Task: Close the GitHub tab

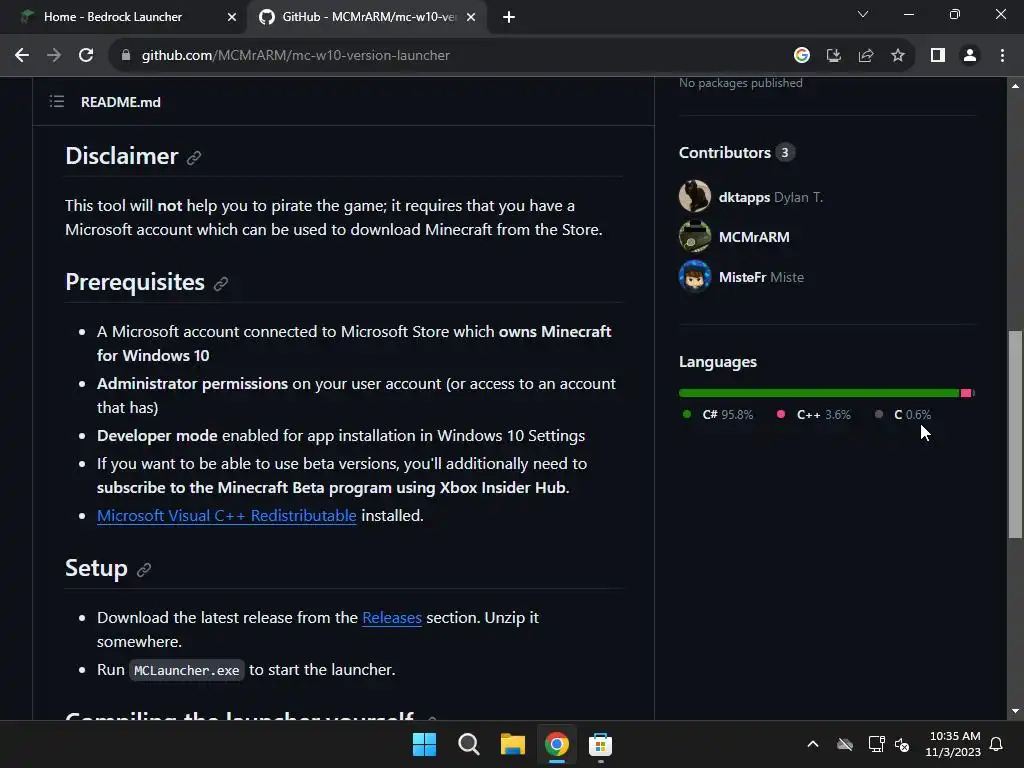Action: click(x=471, y=17)
